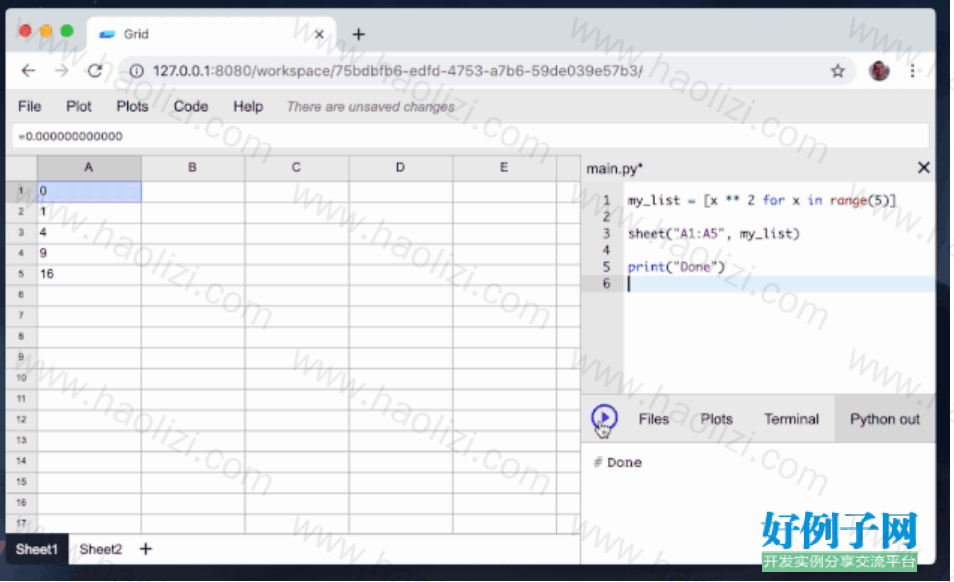The image size is (954, 582).
Task: Select row 5 header
Action: click(x=21, y=274)
